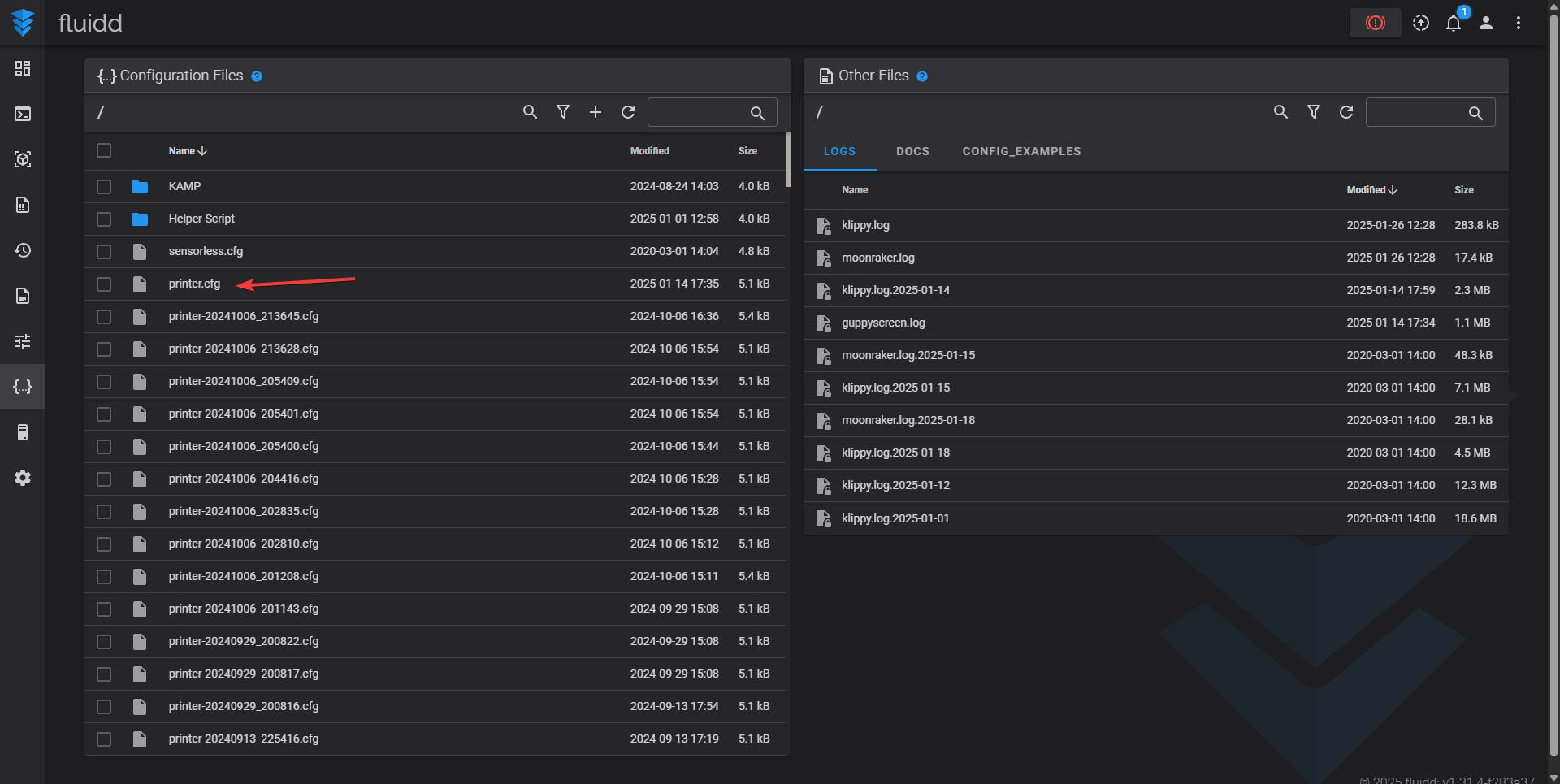
Task: Click the Configuration Files root path slash
Action: (101, 112)
